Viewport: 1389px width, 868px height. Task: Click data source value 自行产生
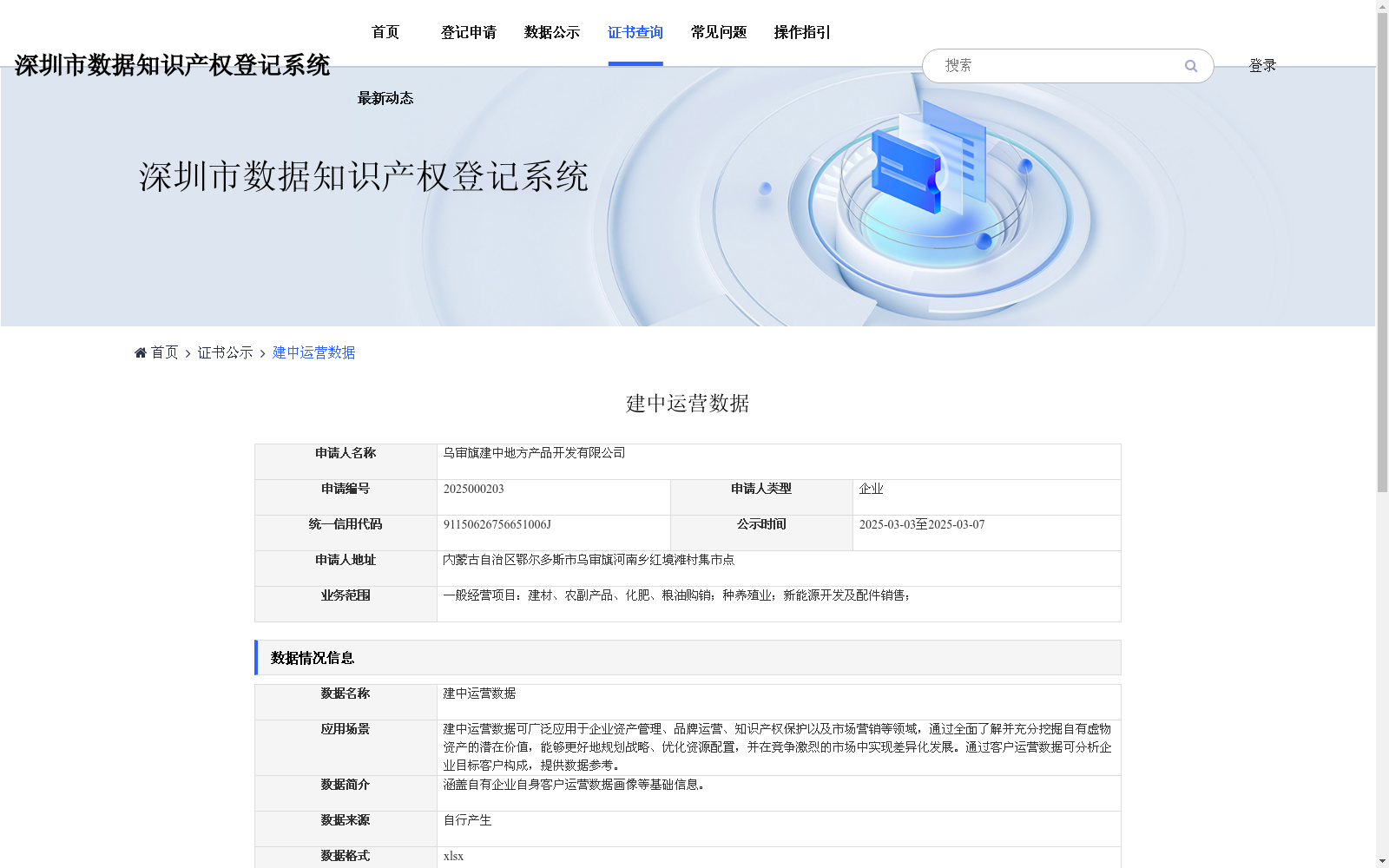467,820
